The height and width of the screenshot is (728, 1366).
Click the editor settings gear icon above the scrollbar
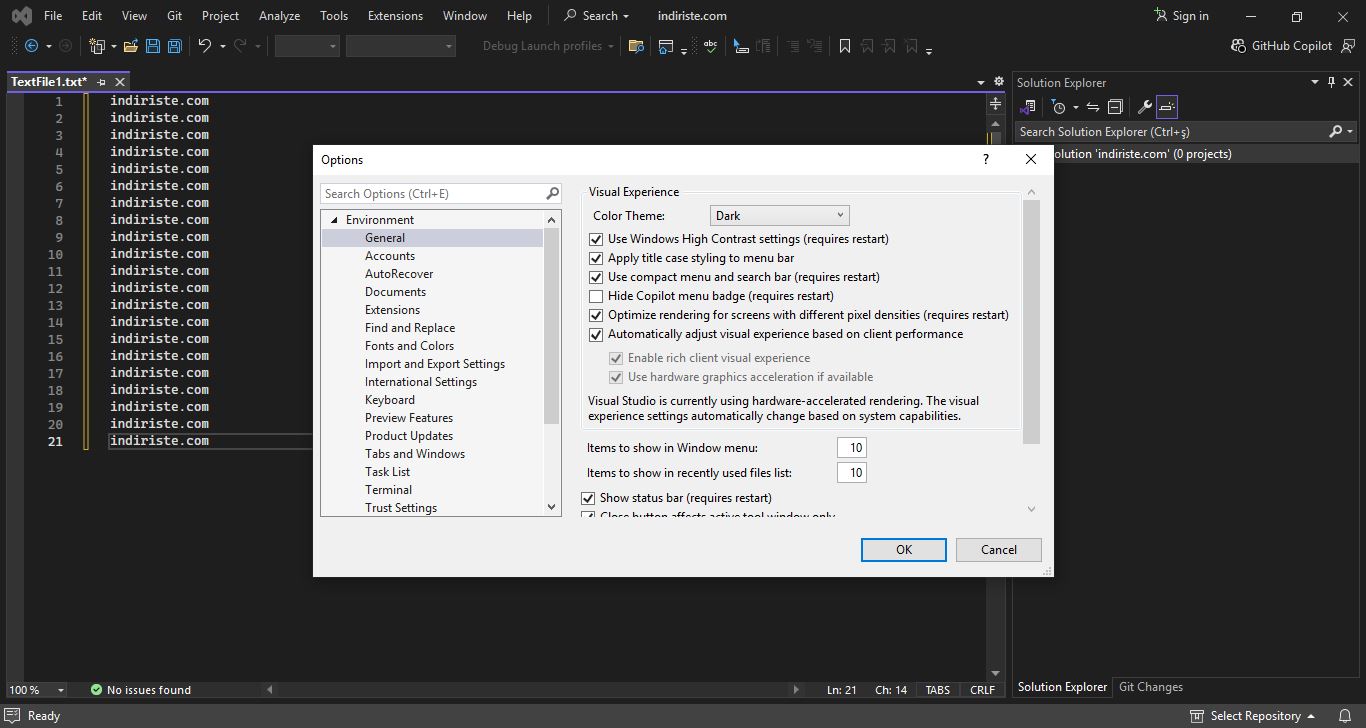pyautogui.click(x=999, y=82)
